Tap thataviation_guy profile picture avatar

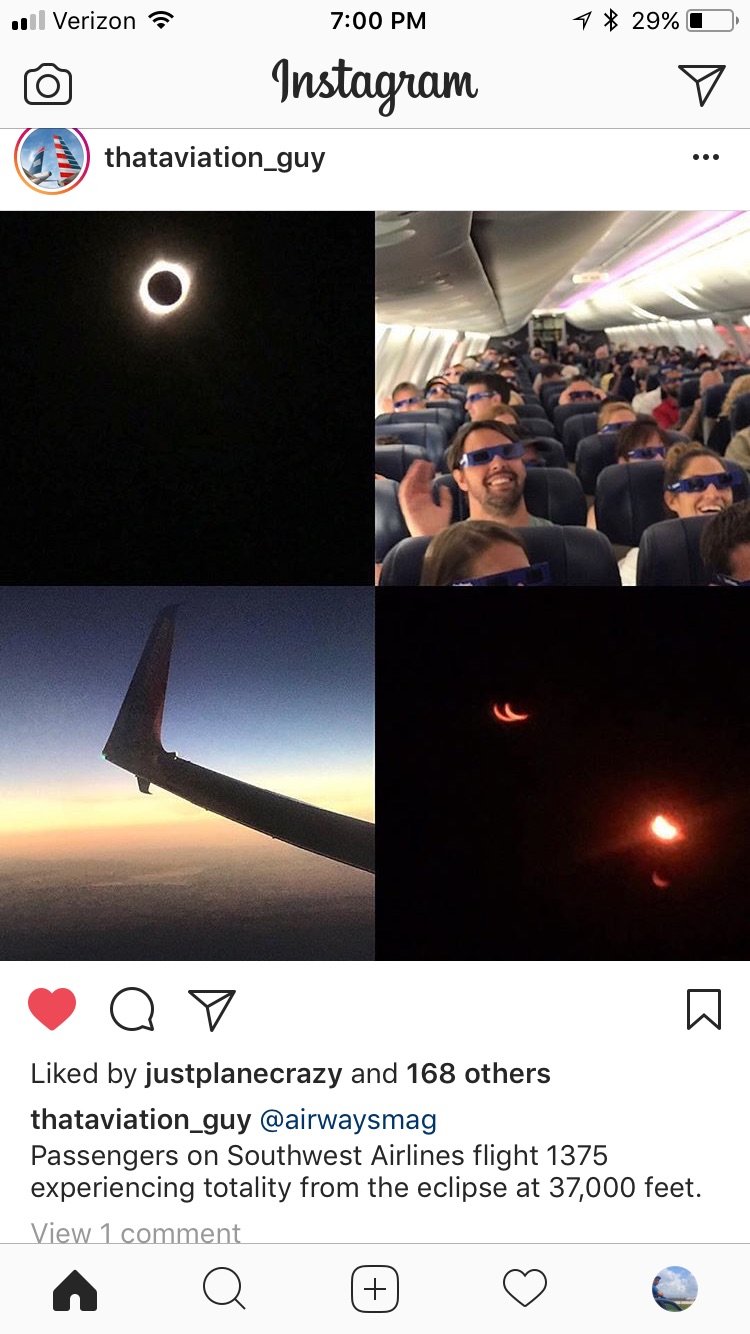(52, 158)
